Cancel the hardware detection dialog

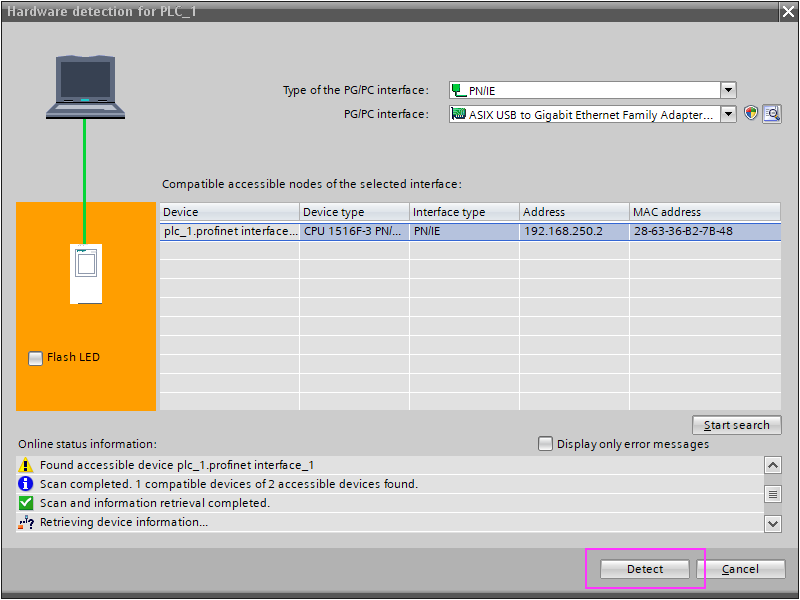pyautogui.click(x=740, y=569)
